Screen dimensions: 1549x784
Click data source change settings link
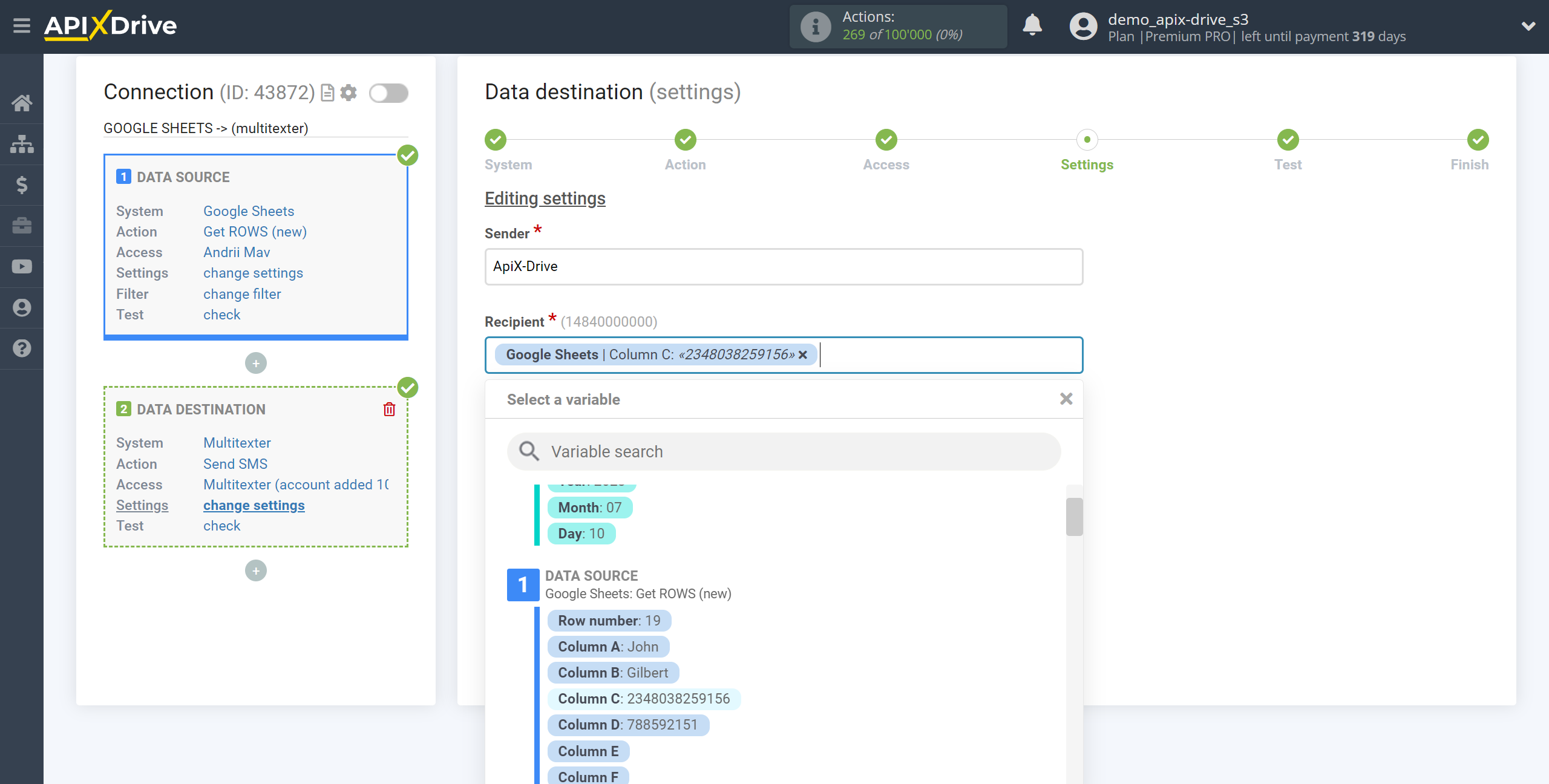pos(253,273)
